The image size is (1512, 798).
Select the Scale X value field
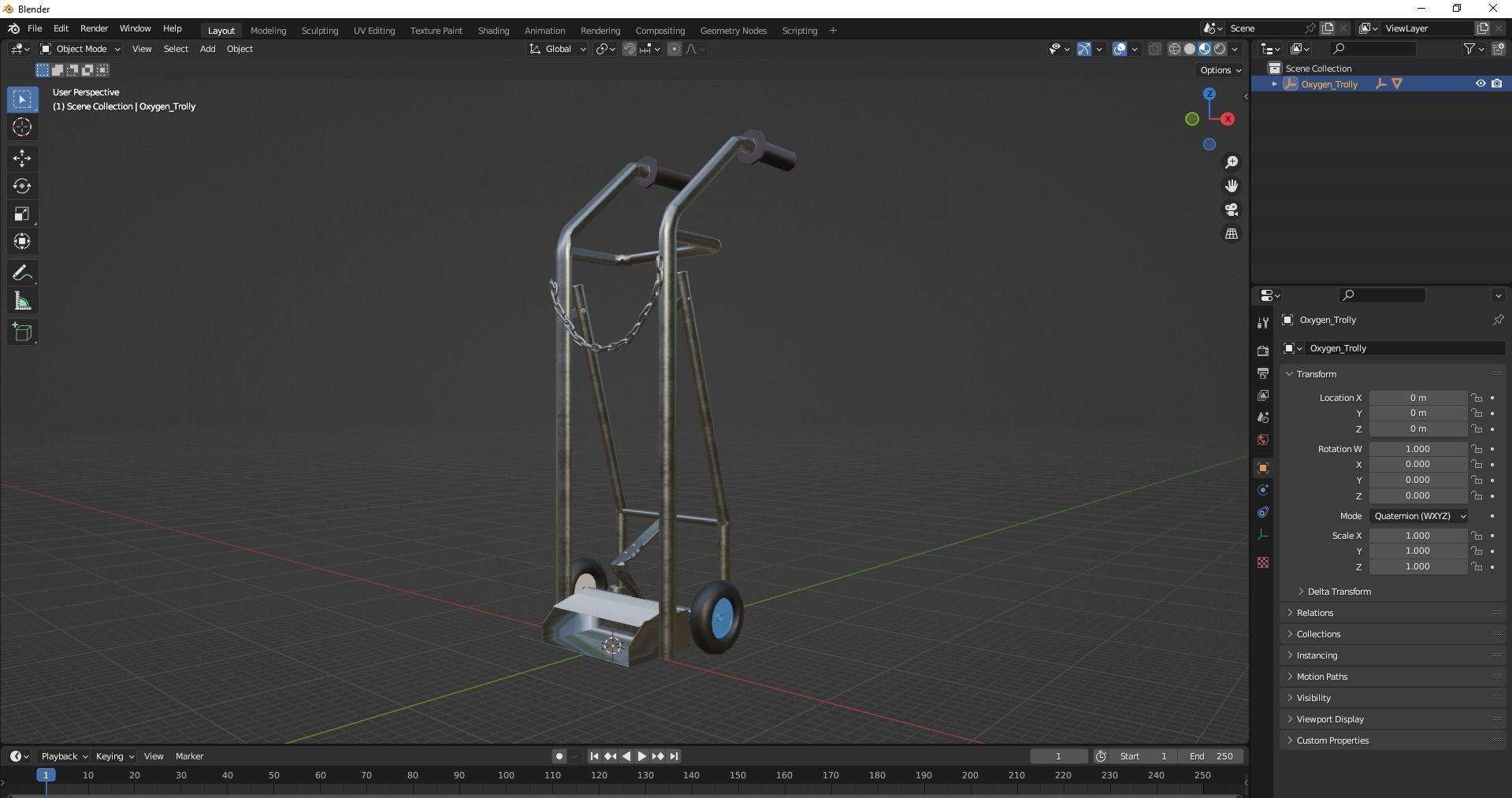(x=1417, y=536)
